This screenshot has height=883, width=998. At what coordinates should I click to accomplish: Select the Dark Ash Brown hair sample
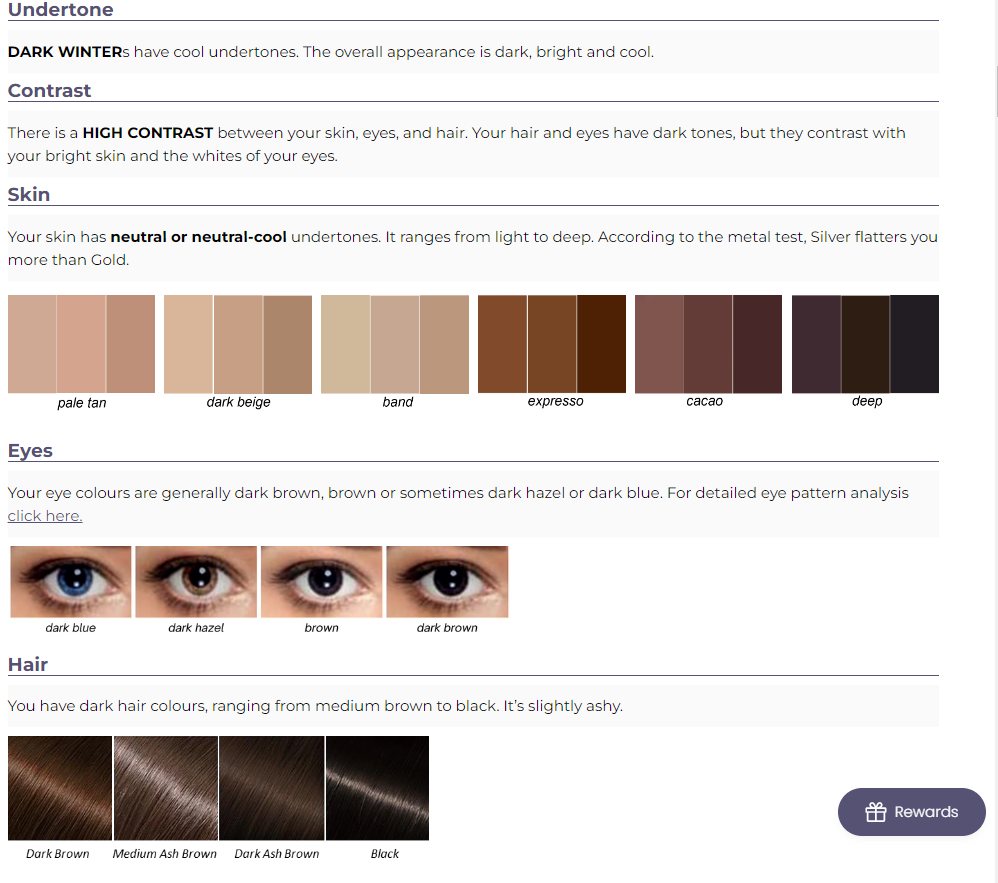(x=271, y=788)
